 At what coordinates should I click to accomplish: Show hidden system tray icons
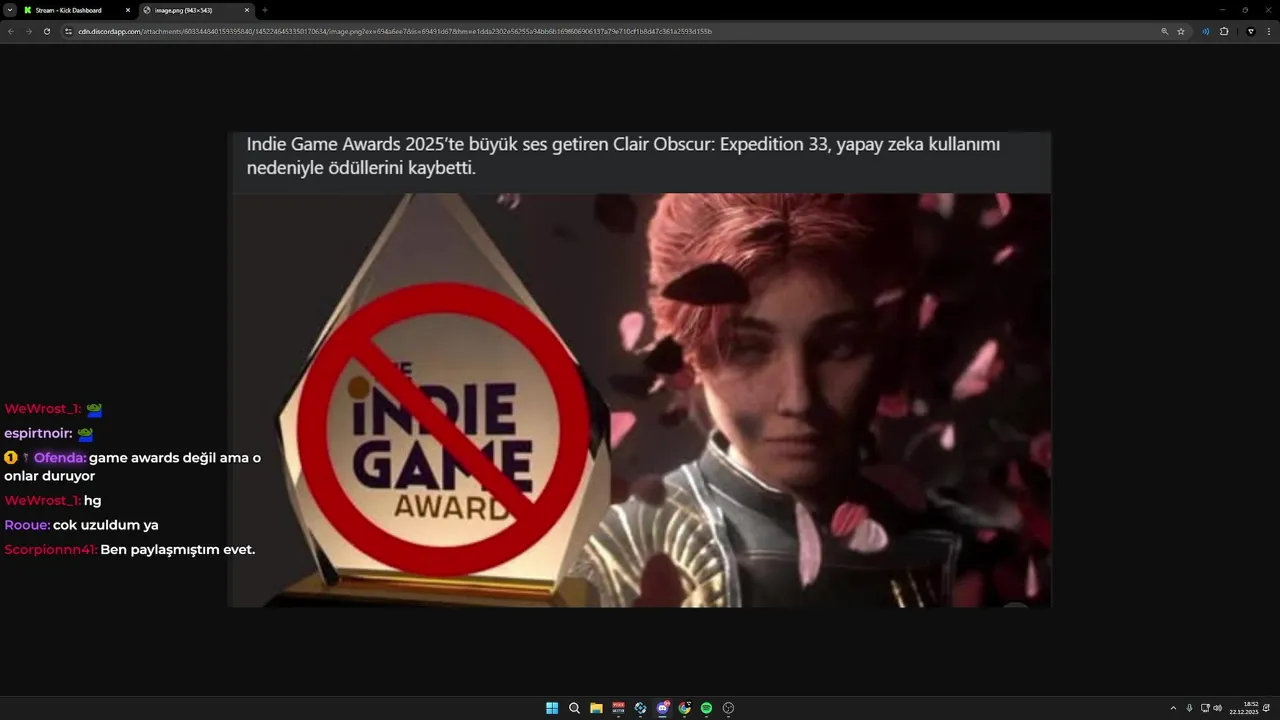(x=1173, y=708)
